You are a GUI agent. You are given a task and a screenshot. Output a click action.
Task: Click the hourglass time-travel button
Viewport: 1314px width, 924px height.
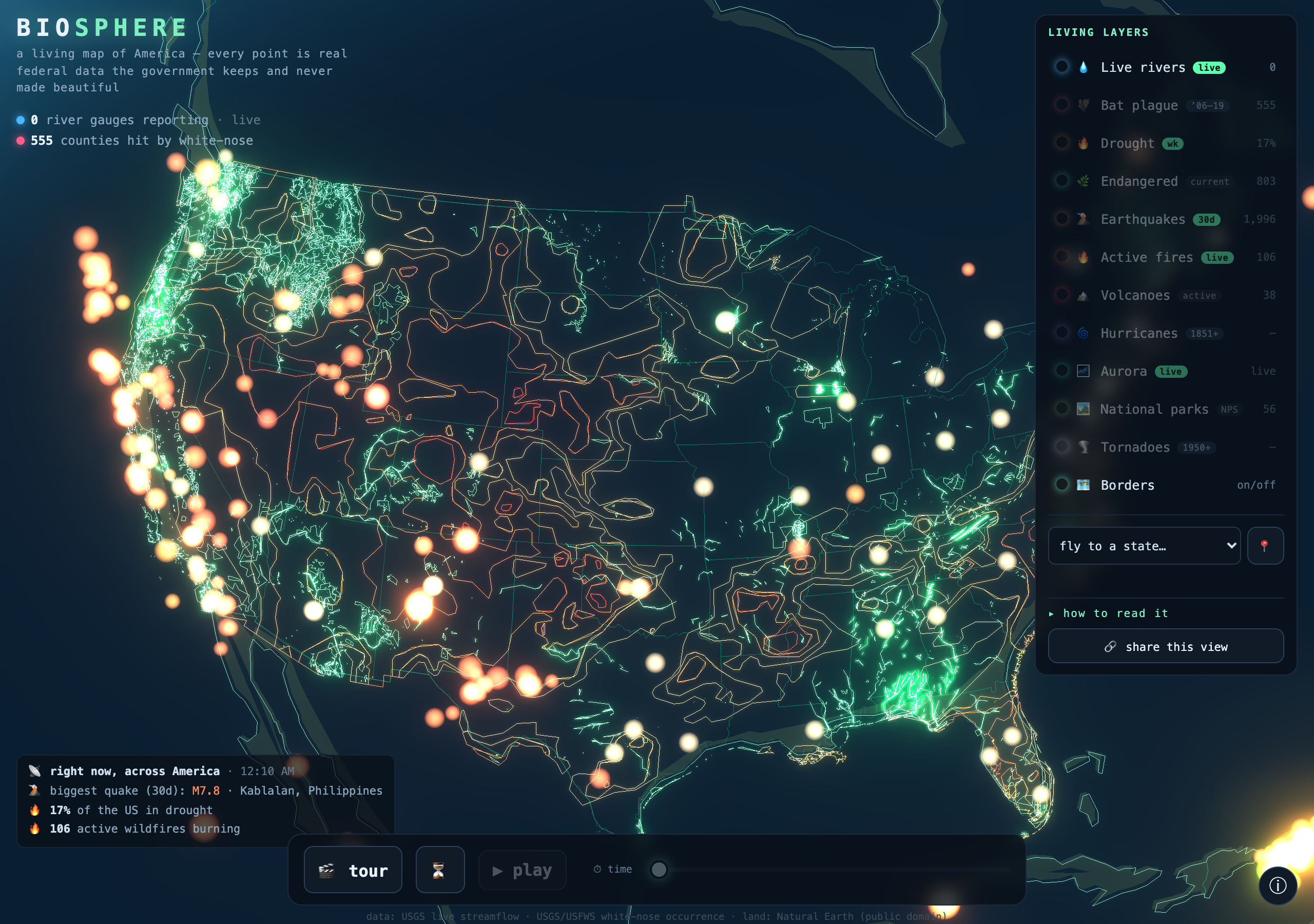click(x=439, y=870)
